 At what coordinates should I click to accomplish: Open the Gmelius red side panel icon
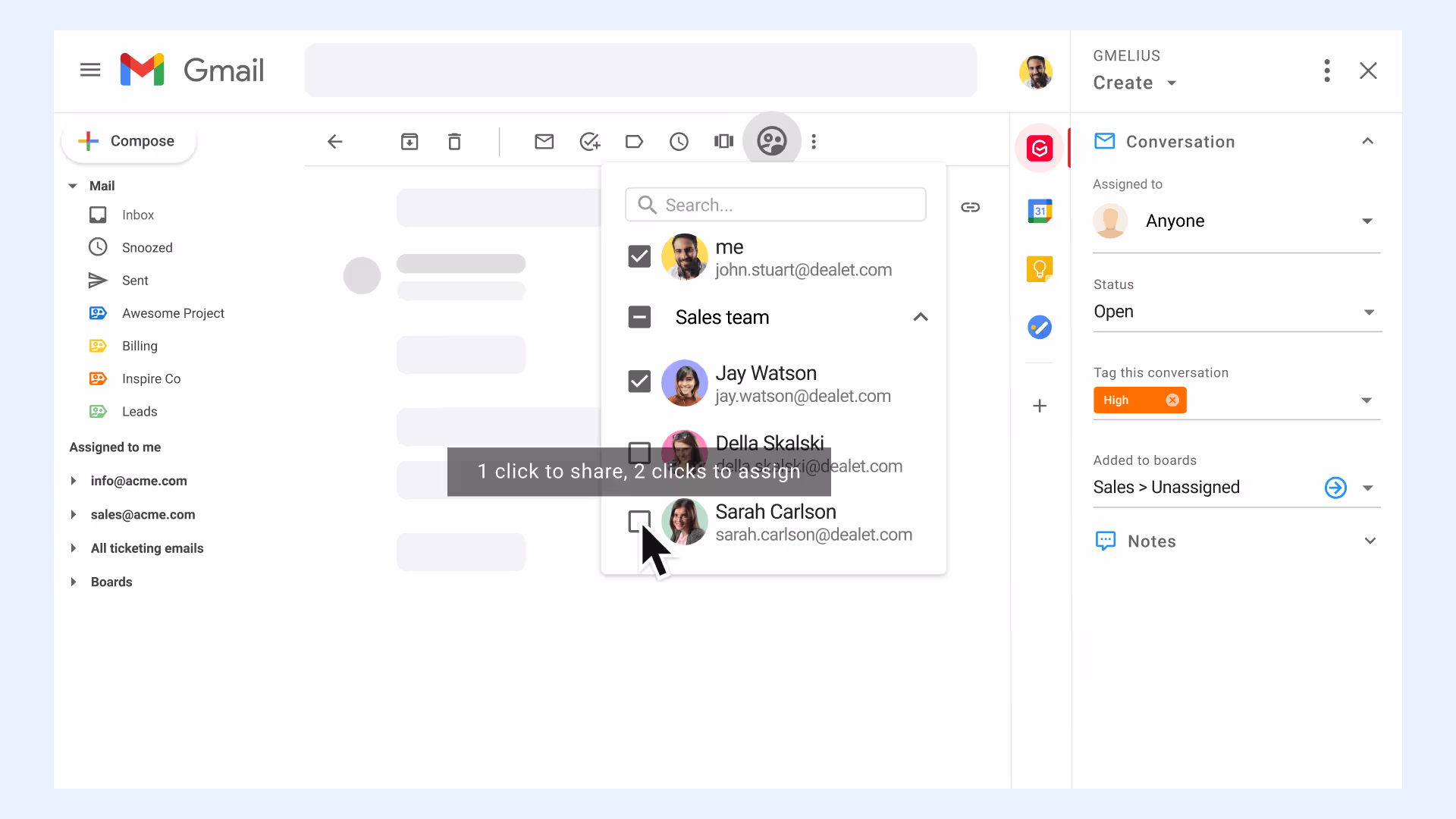coord(1040,149)
